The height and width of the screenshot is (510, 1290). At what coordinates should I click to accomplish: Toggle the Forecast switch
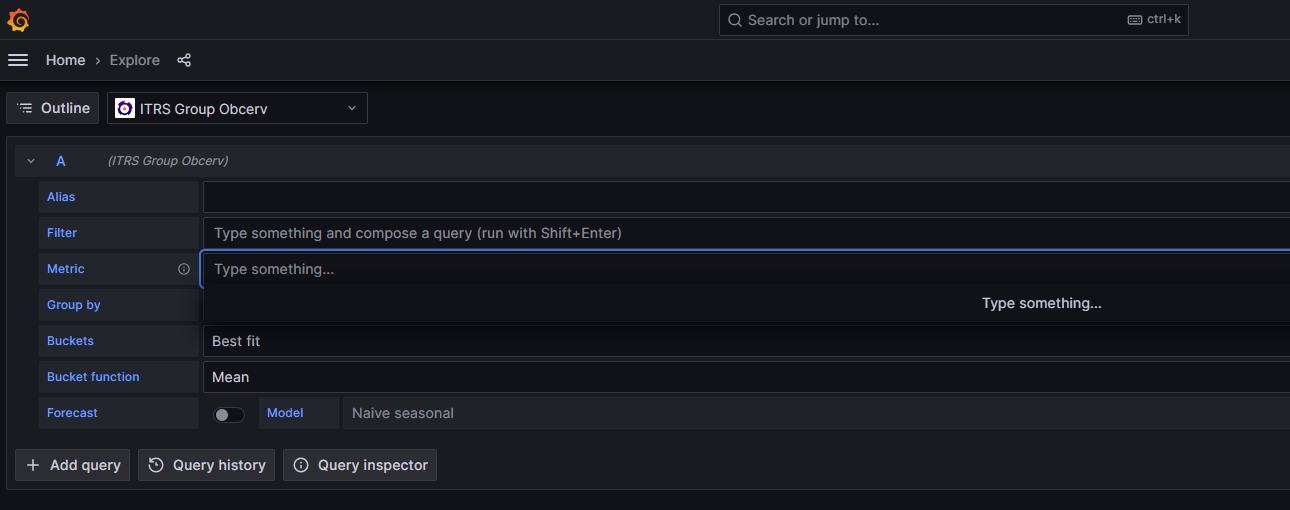[229, 414]
